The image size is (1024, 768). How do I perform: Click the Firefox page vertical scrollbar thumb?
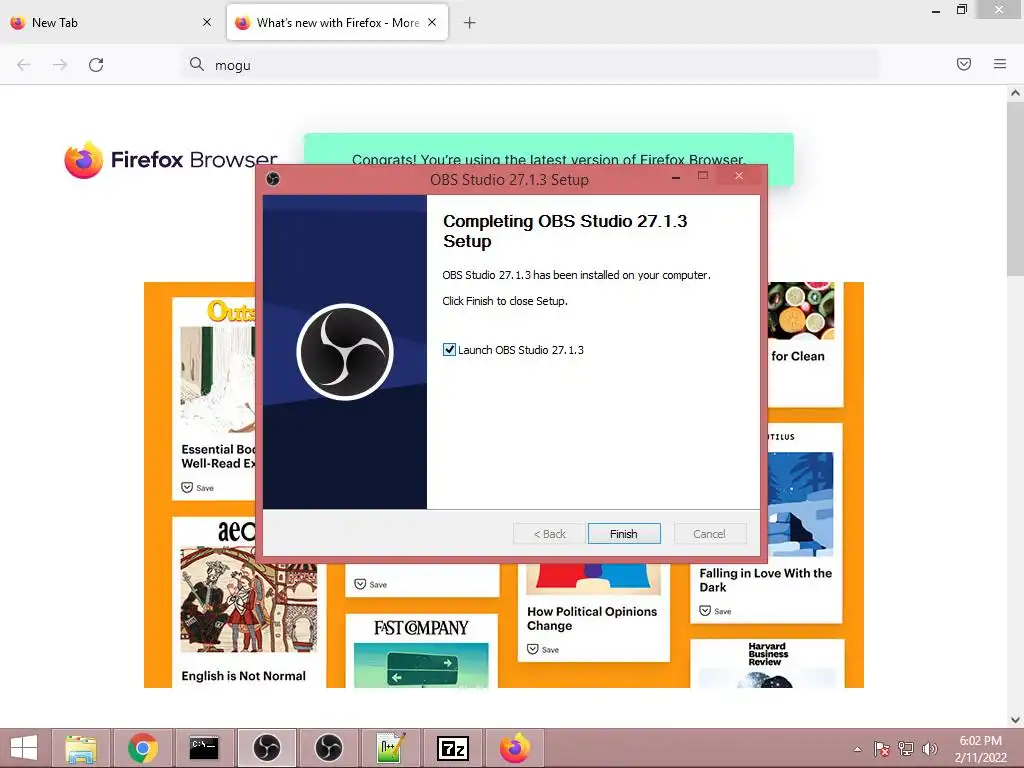pyautogui.click(x=1015, y=189)
